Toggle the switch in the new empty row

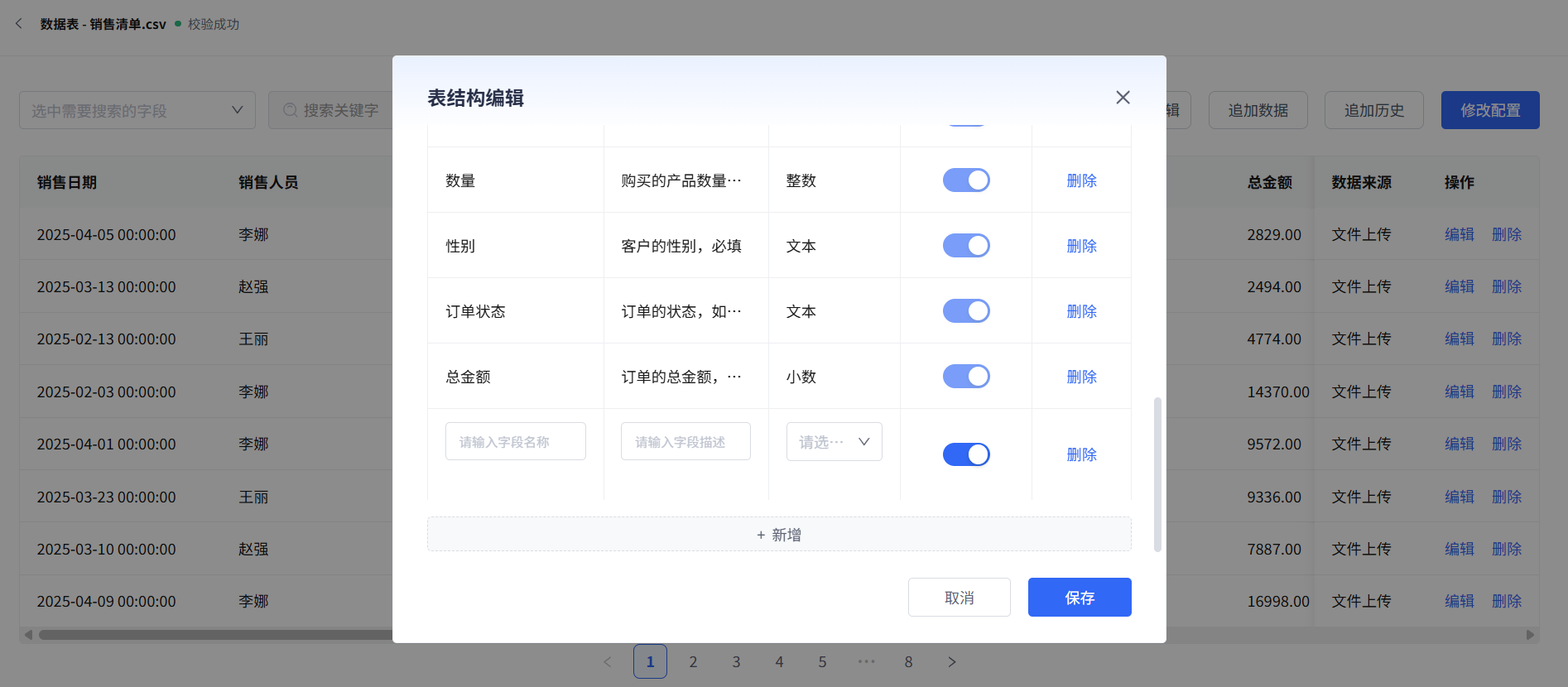(966, 454)
